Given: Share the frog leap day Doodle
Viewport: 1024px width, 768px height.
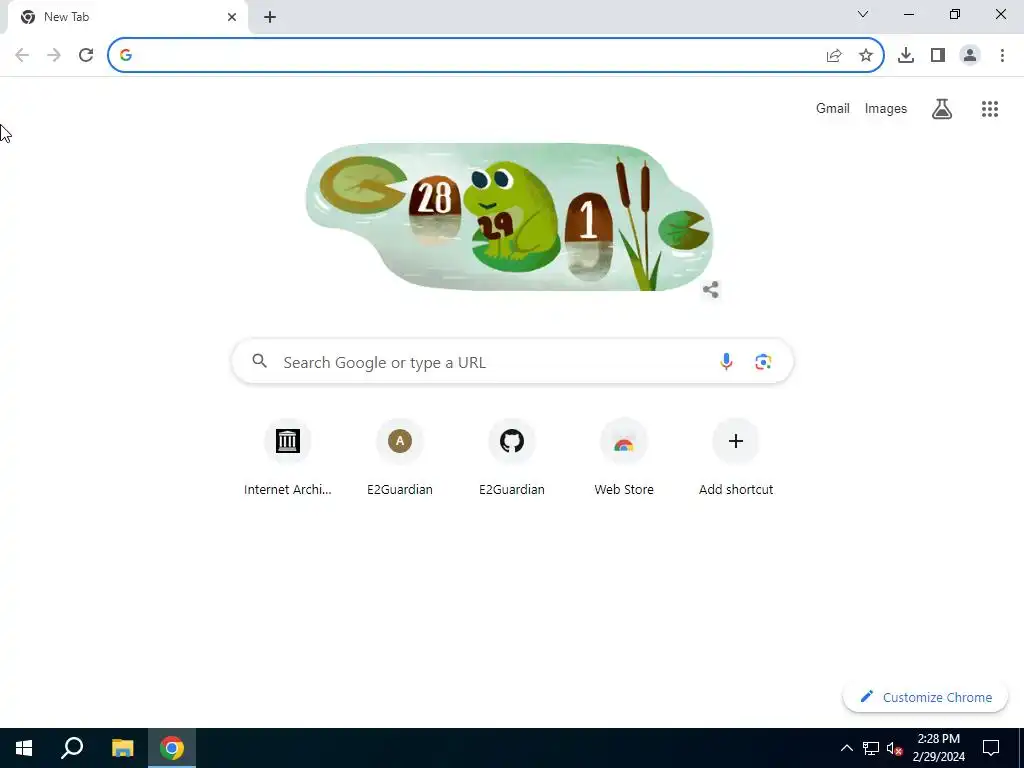Looking at the screenshot, I should [x=711, y=289].
